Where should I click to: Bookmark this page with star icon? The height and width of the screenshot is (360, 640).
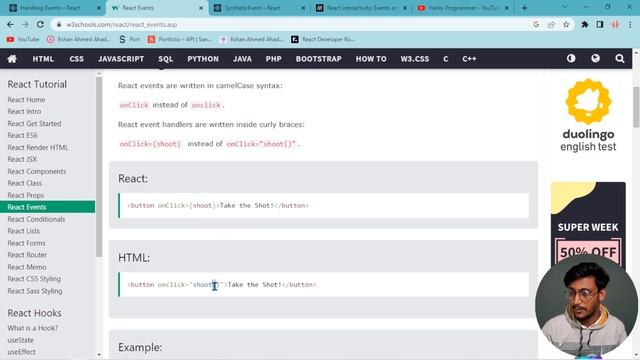566,24
